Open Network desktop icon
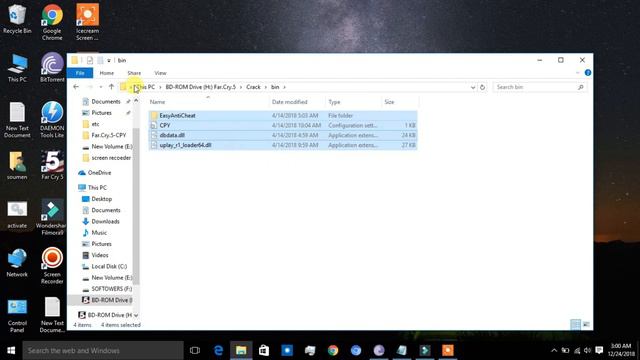640x360 pixels. tap(17, 262)
